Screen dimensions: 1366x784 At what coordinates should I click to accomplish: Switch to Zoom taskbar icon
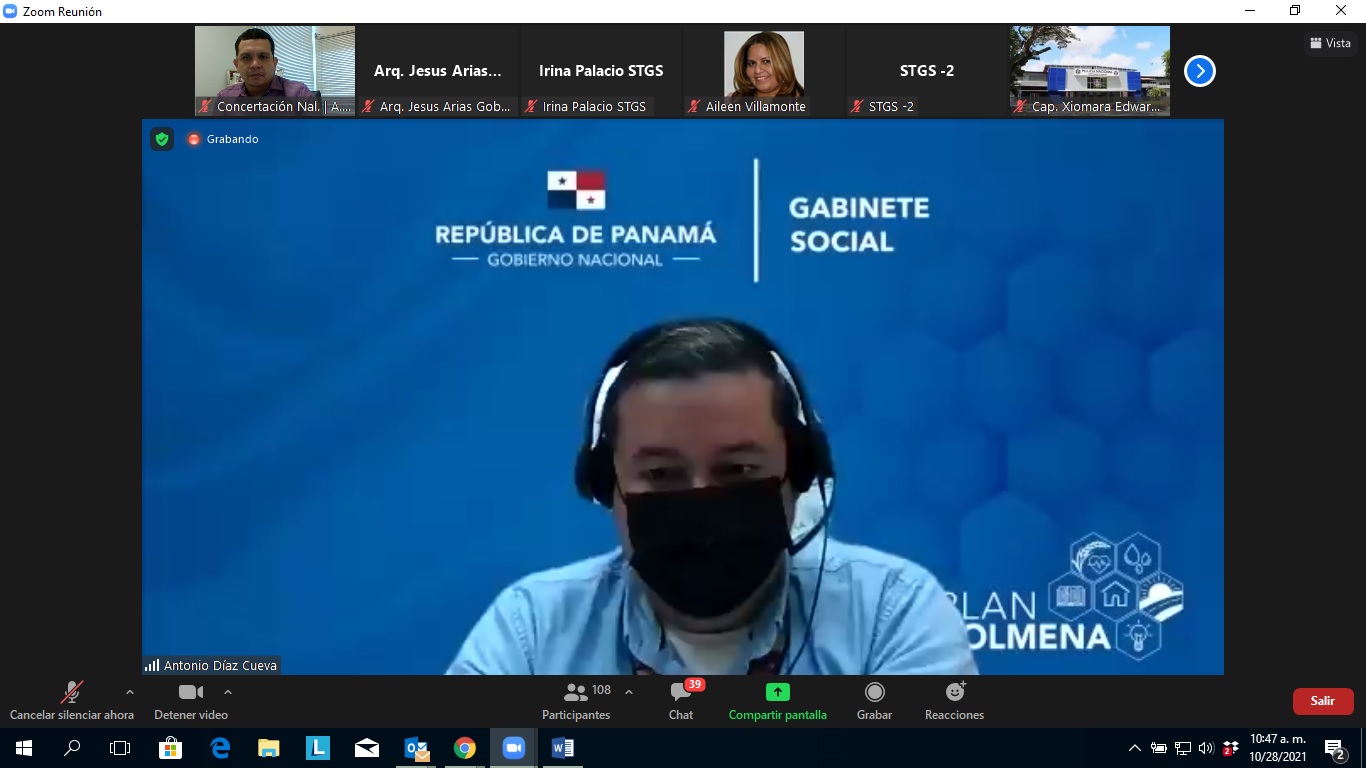pos(514,748)
